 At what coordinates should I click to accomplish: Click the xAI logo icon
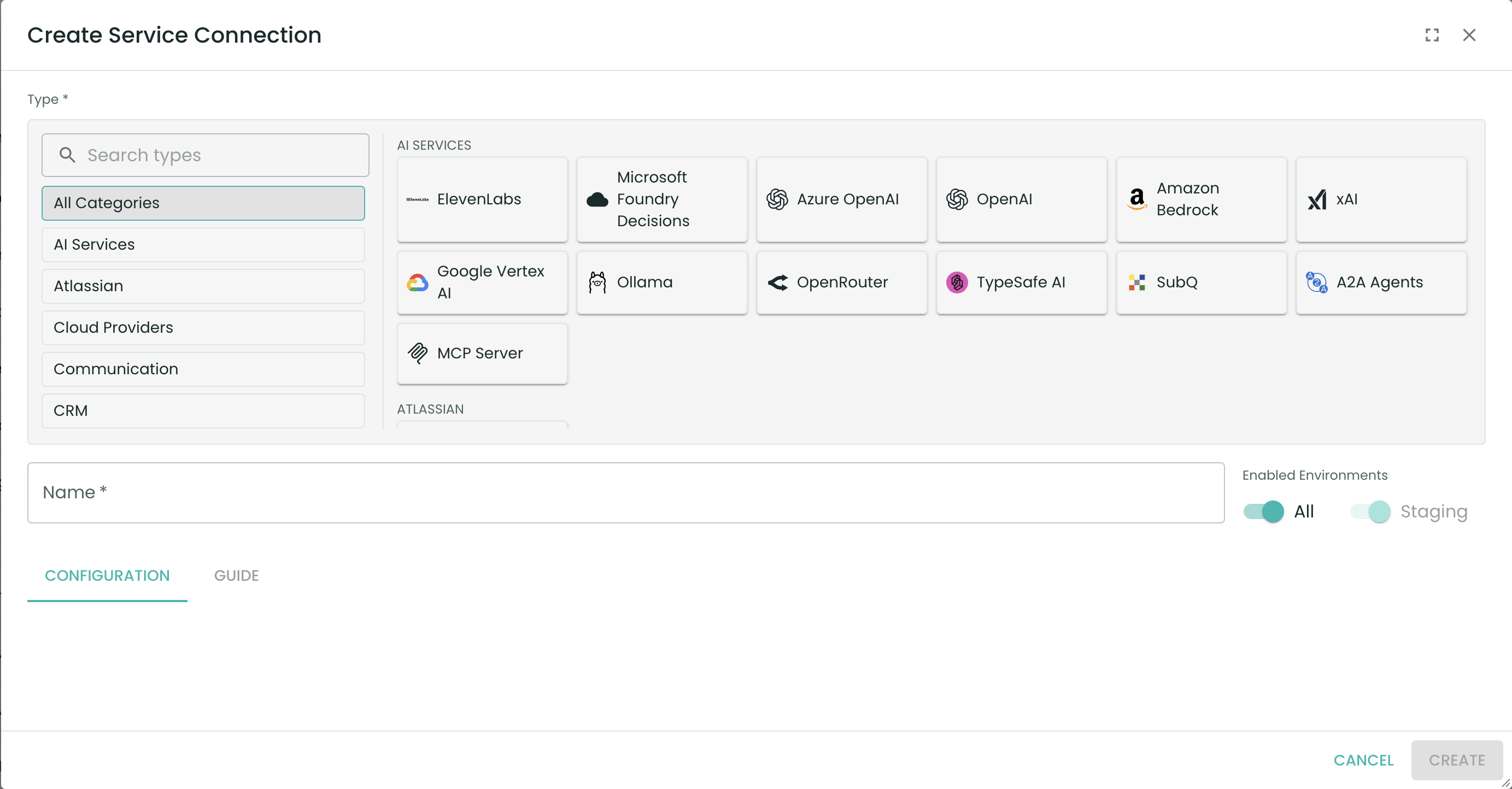1316,199
